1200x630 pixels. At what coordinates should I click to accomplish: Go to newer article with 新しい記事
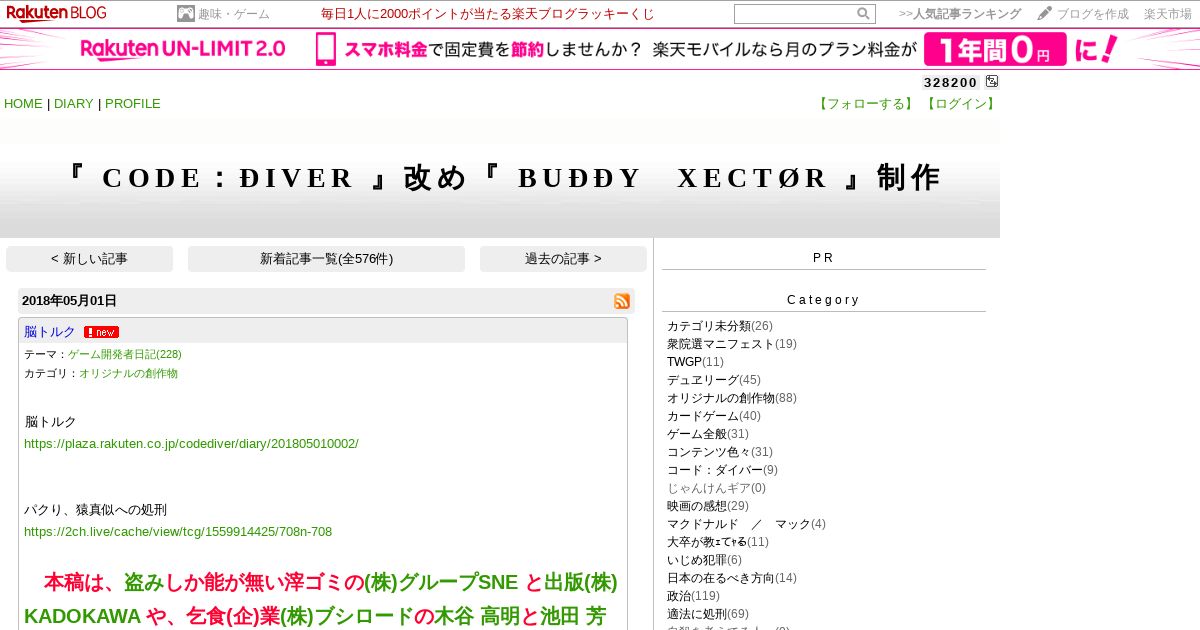[89, 259]
